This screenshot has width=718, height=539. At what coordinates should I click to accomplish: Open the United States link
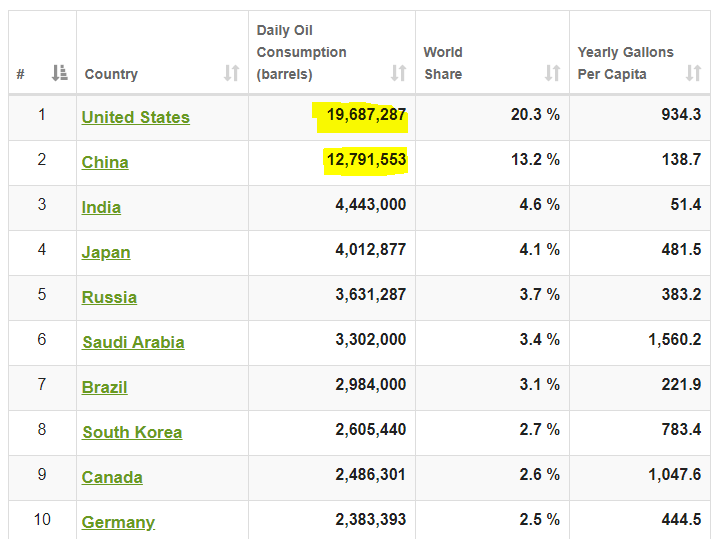point(135,117)
